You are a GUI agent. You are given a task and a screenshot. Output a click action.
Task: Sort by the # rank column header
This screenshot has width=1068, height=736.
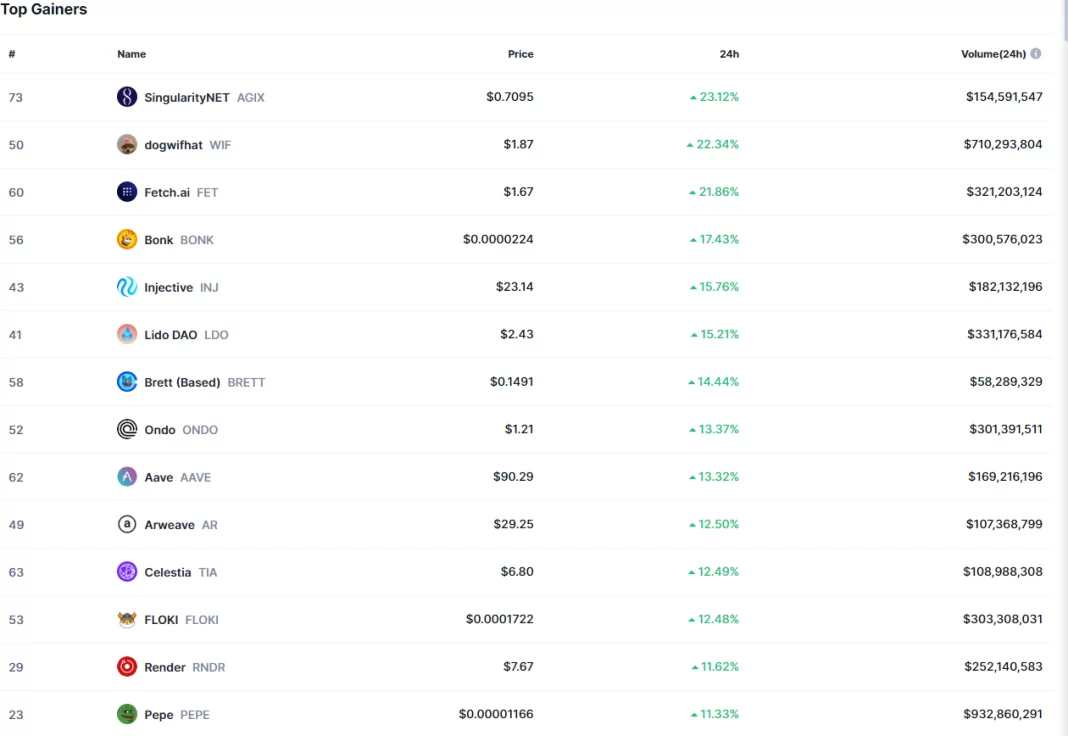(12, 54)
